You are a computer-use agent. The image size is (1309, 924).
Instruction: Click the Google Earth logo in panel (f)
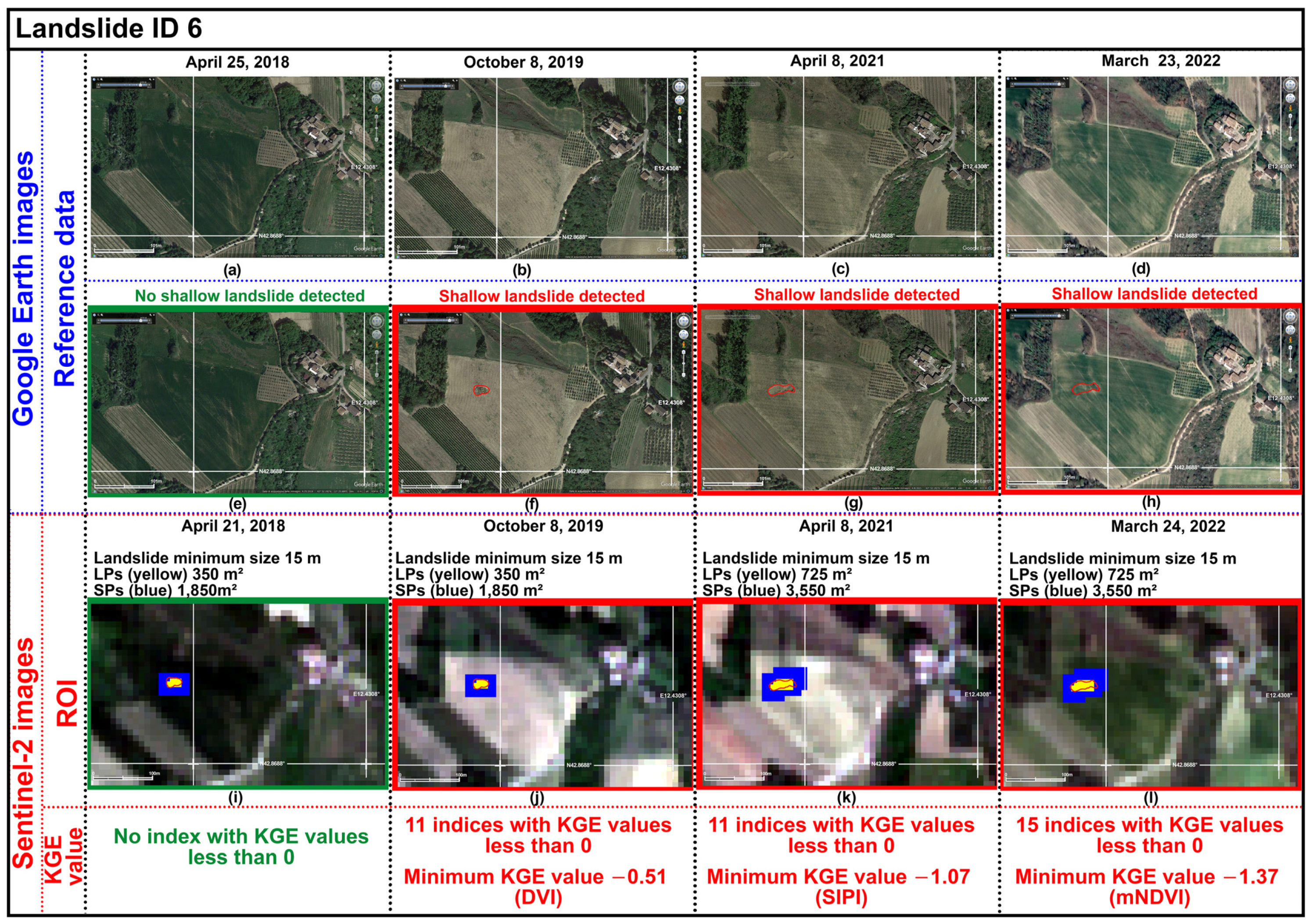click(675, 486)
